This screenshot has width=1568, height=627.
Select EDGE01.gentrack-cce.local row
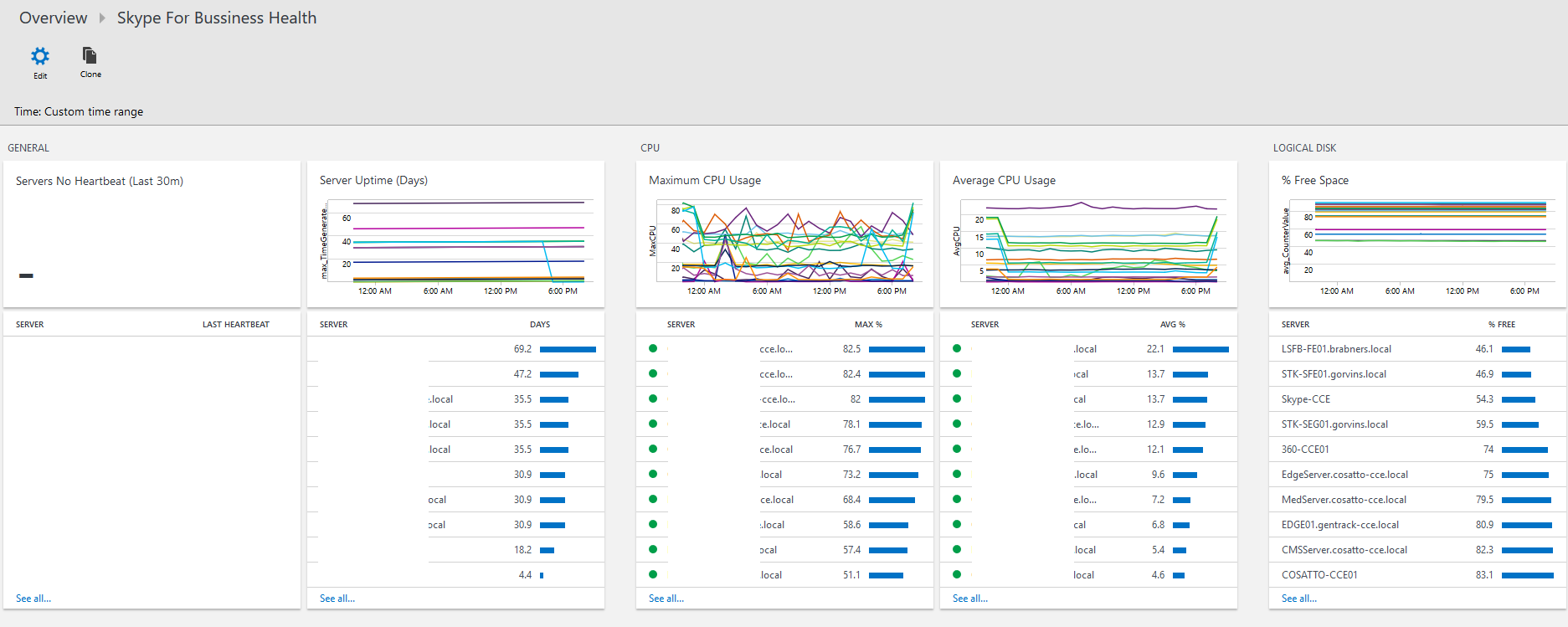click(1417, 525)
